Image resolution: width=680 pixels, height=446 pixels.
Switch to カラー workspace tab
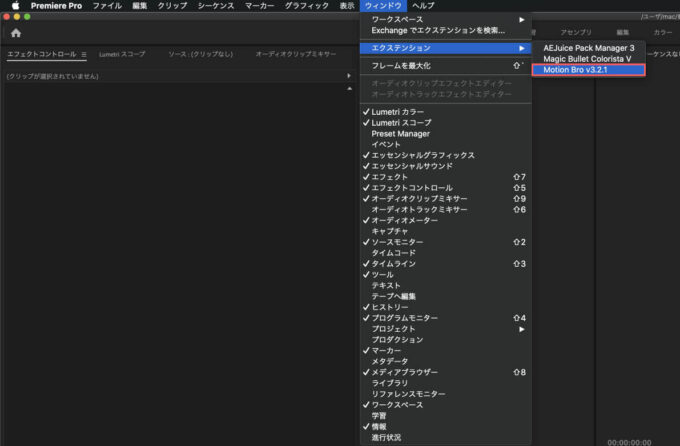[x=662, y=33]
